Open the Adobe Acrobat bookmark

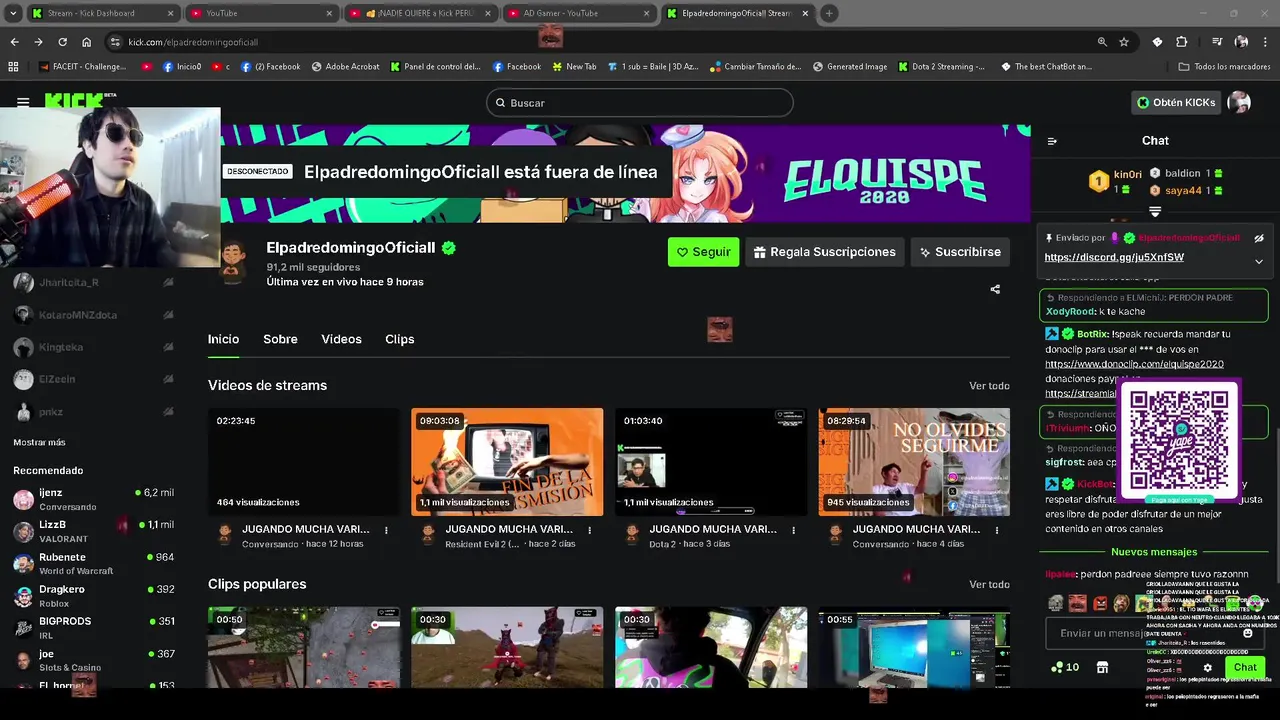[x=345, y=67]
